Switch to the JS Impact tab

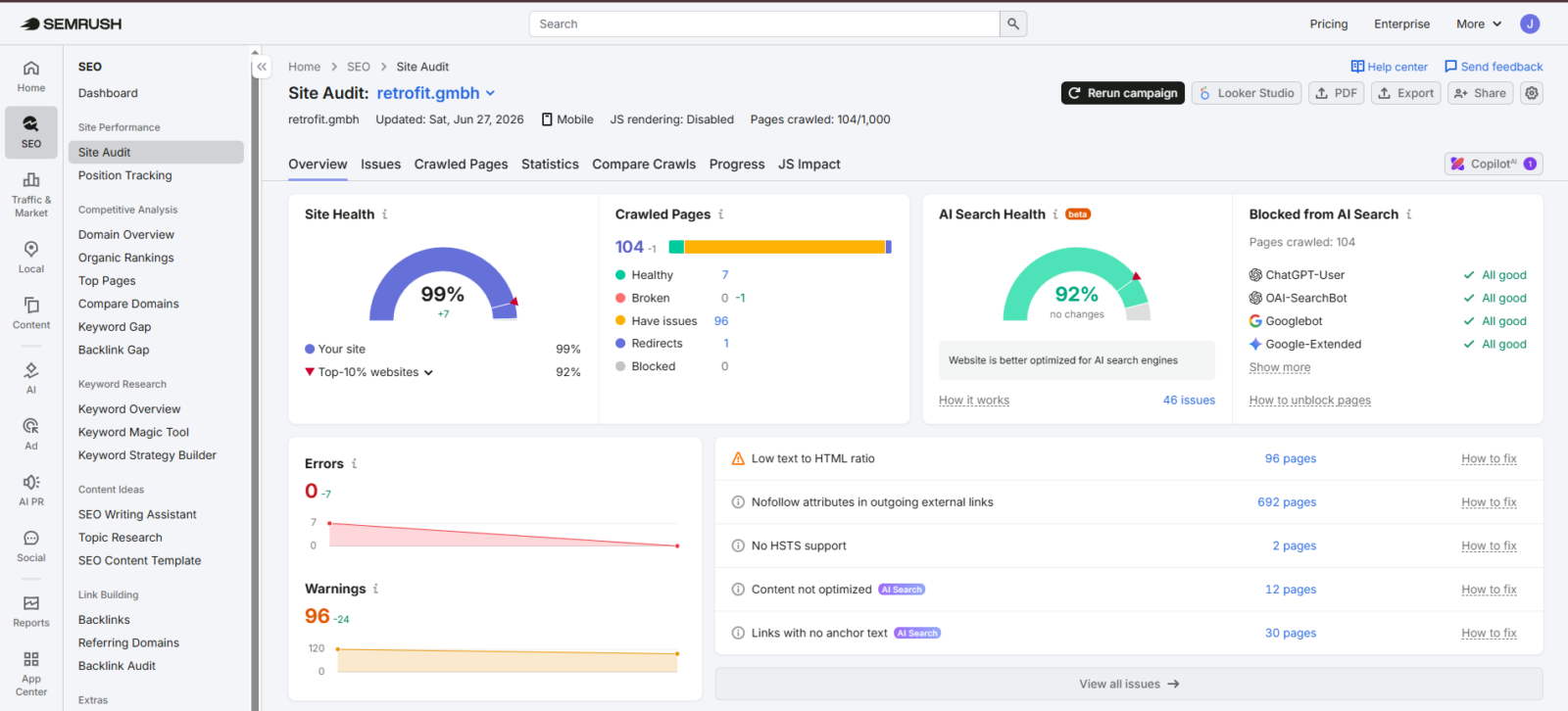point(809,165)
